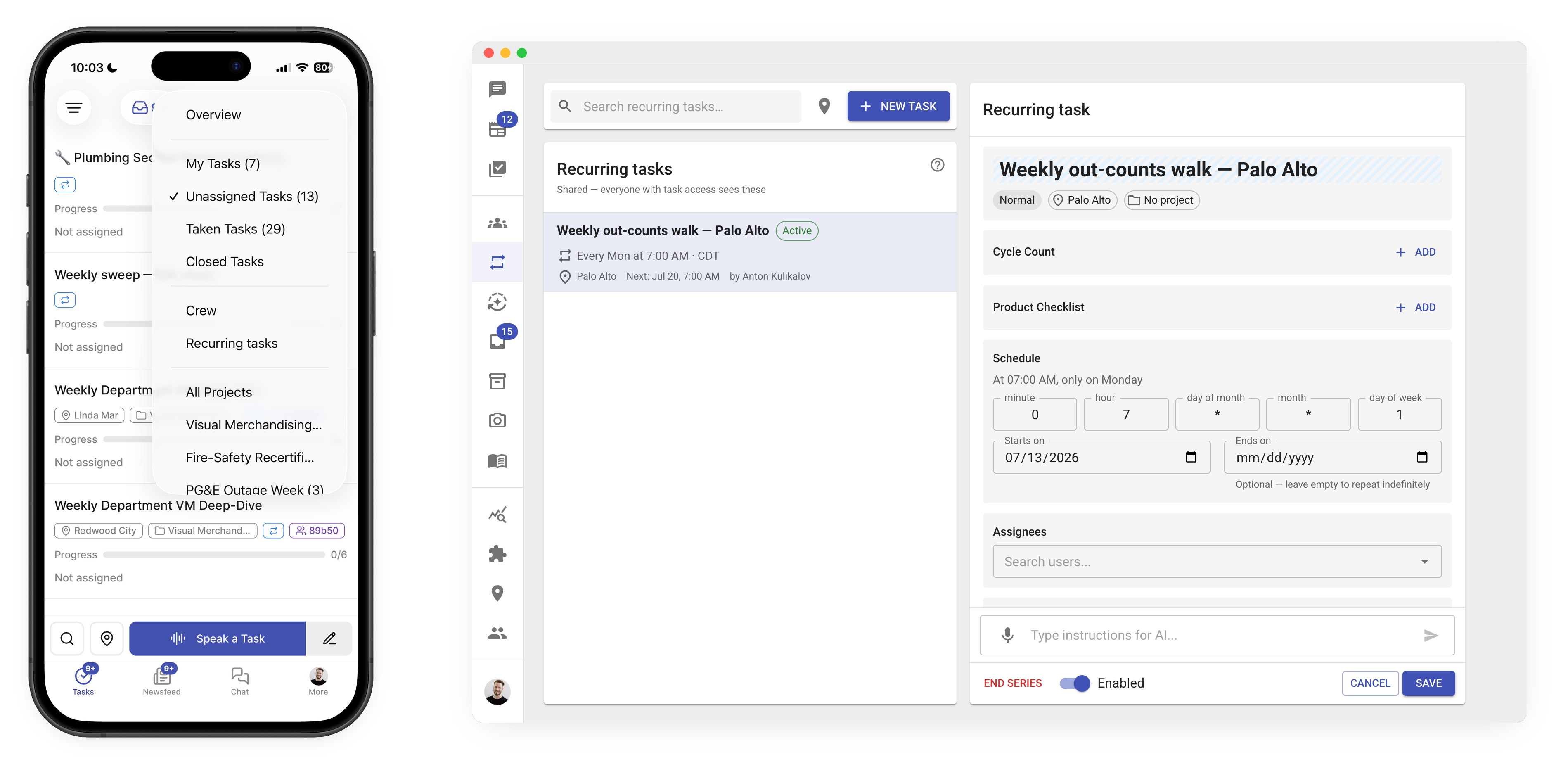The height and width of the screenshot is (764, 1568).
Task: Open the analytics chart search sidebar icon
Action: coord(497,515)
